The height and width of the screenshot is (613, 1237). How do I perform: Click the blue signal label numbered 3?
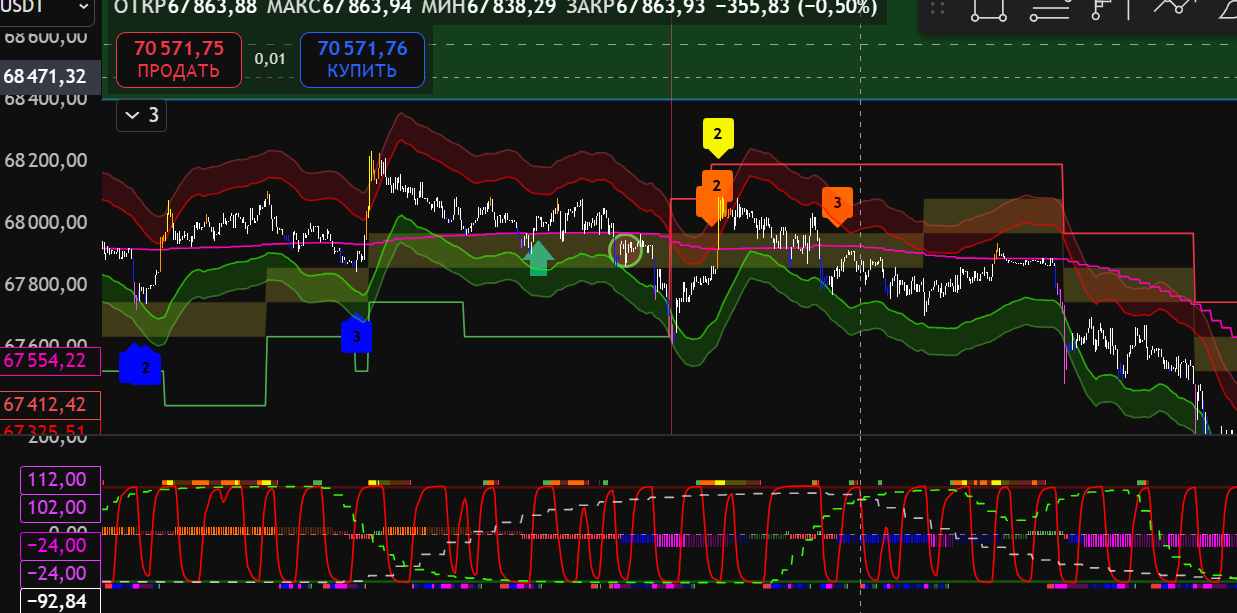(356, 336)
